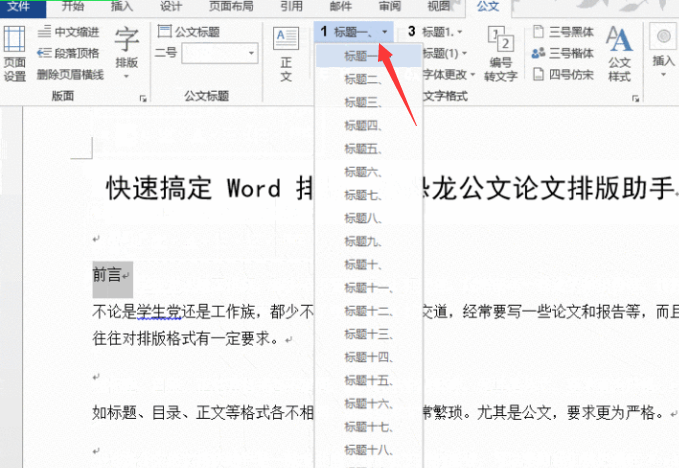Open the 插入 insert dropdown button

663,53
